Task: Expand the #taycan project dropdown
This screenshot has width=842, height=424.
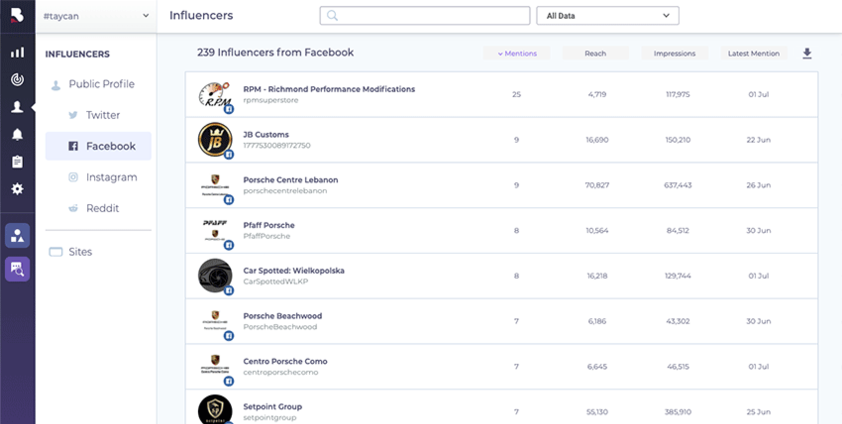Action: point(96,16)
